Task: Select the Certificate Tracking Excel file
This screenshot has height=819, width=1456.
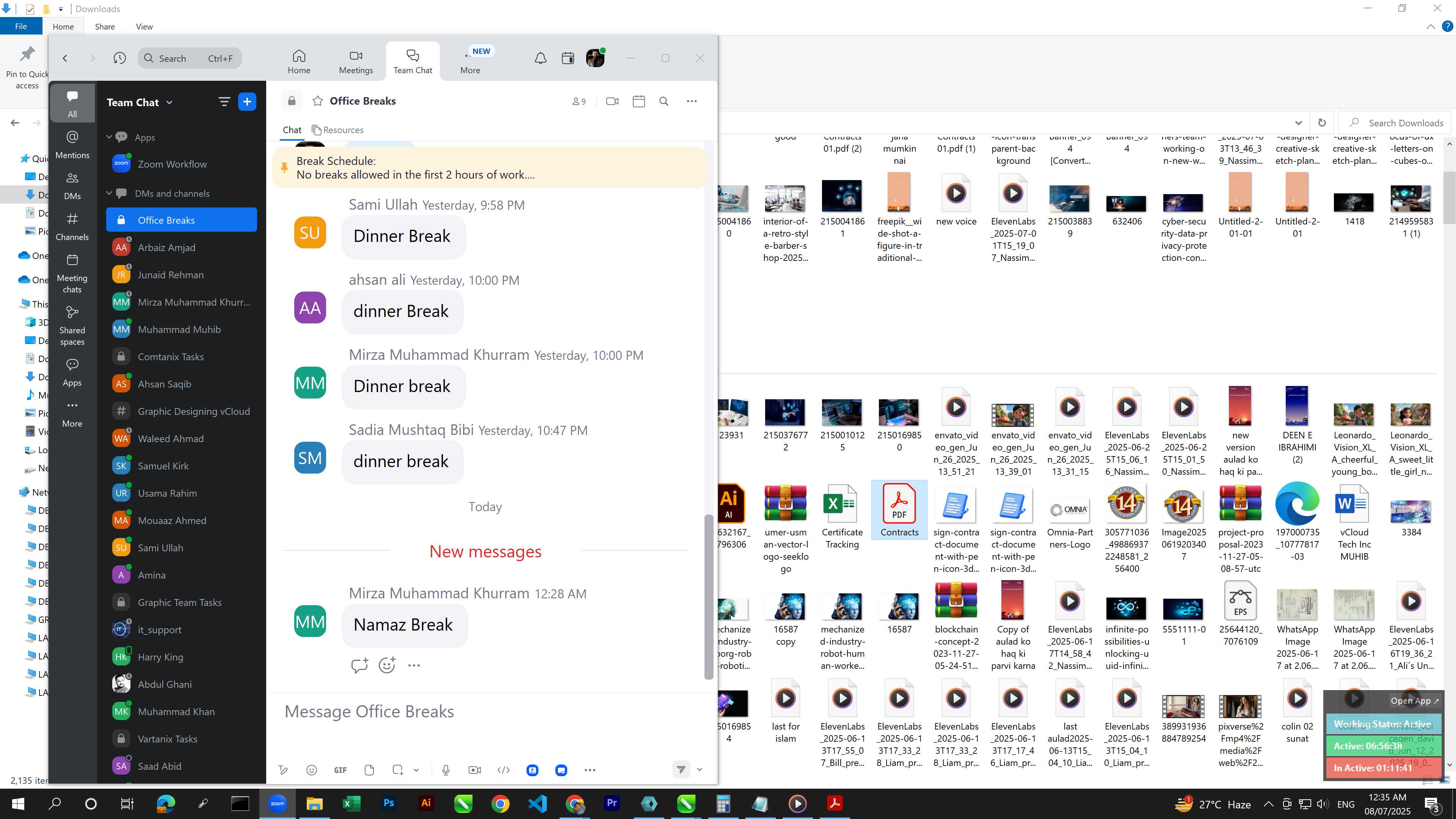Action: (842, 516)
